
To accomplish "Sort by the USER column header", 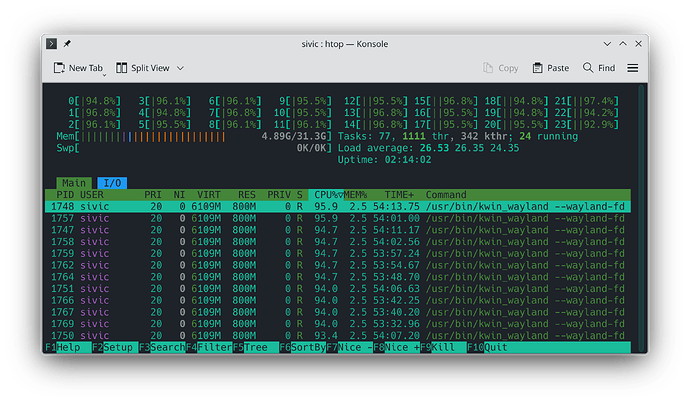I will [92, 194].
